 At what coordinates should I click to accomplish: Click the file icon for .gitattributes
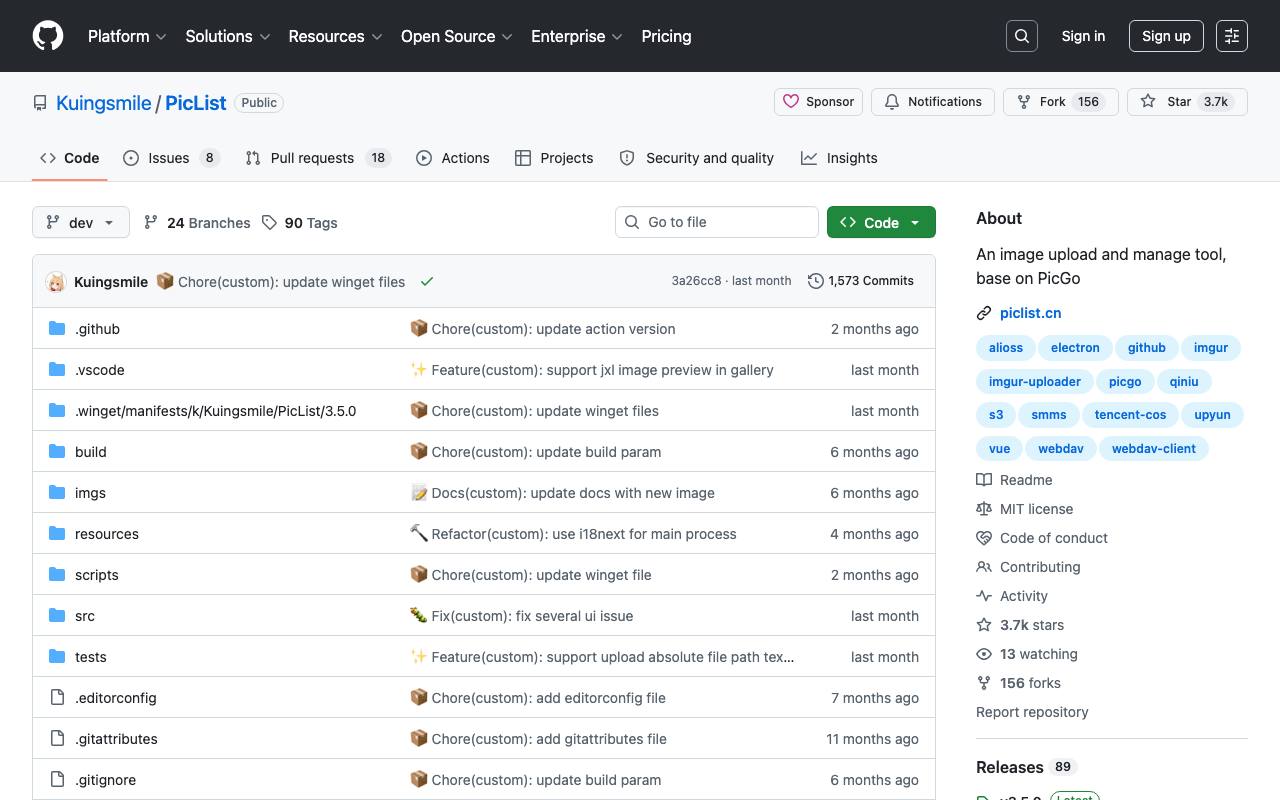(57, 738)
